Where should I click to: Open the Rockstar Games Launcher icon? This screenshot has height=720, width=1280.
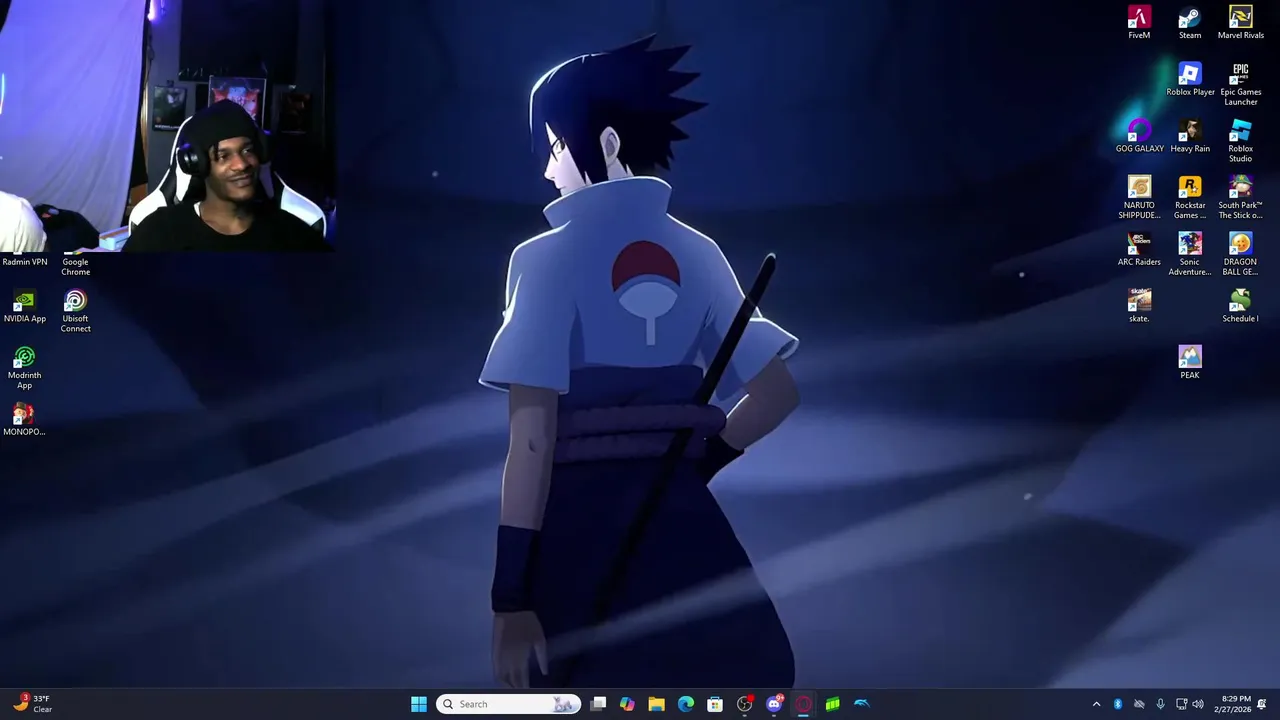coord(1190,198)
